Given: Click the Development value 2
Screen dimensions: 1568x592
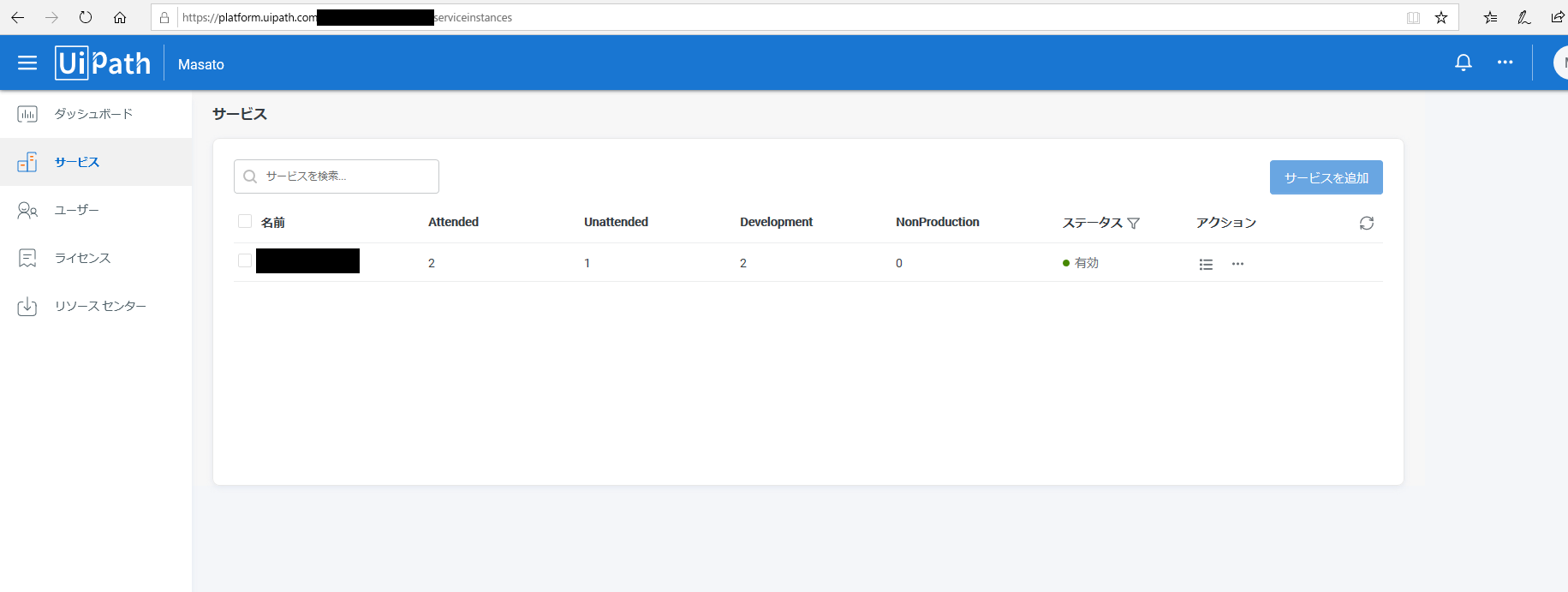Looking at the screenshot, I should pos(743,263).
